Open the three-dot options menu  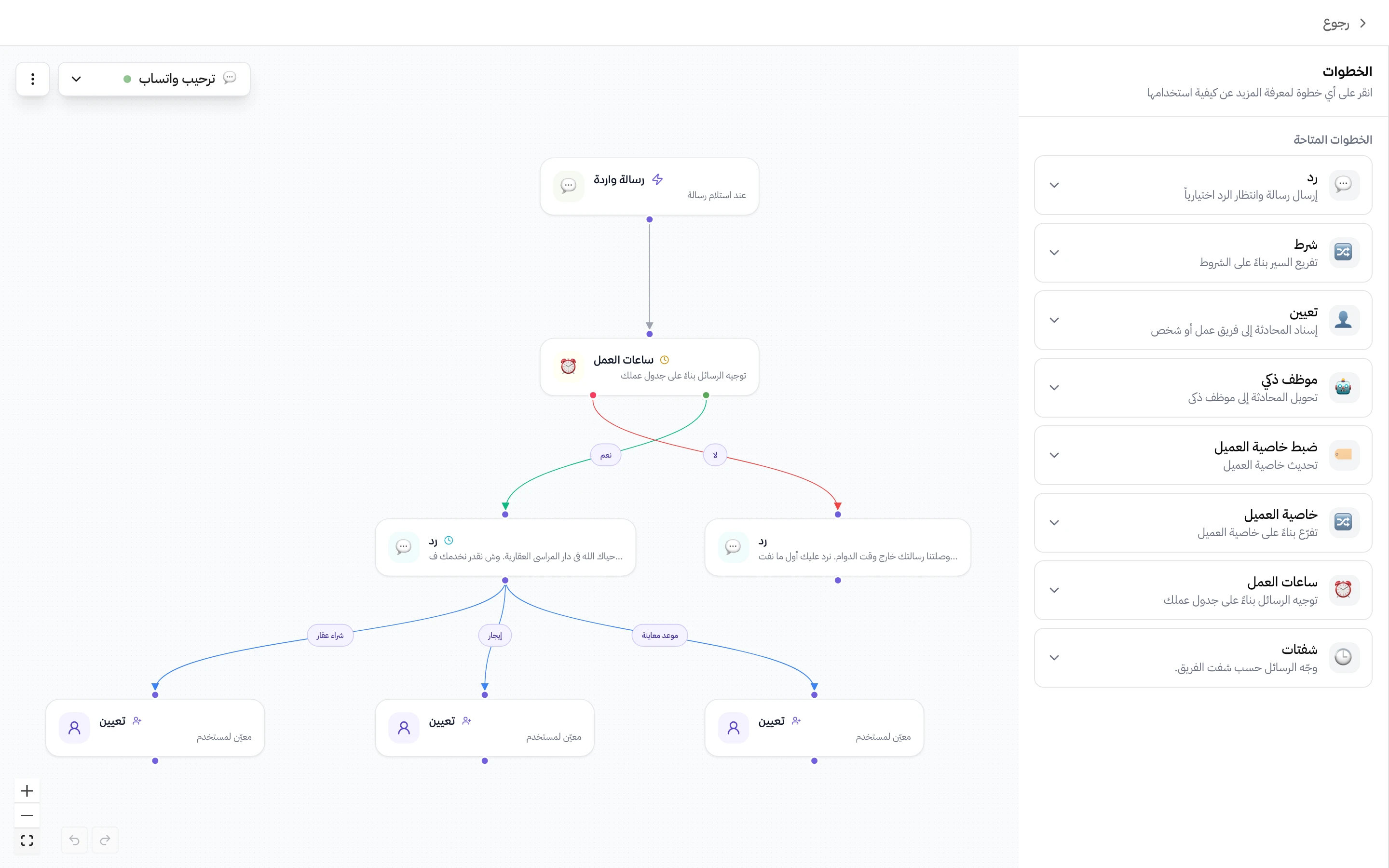pyautogui.click(x=33, y=79)
